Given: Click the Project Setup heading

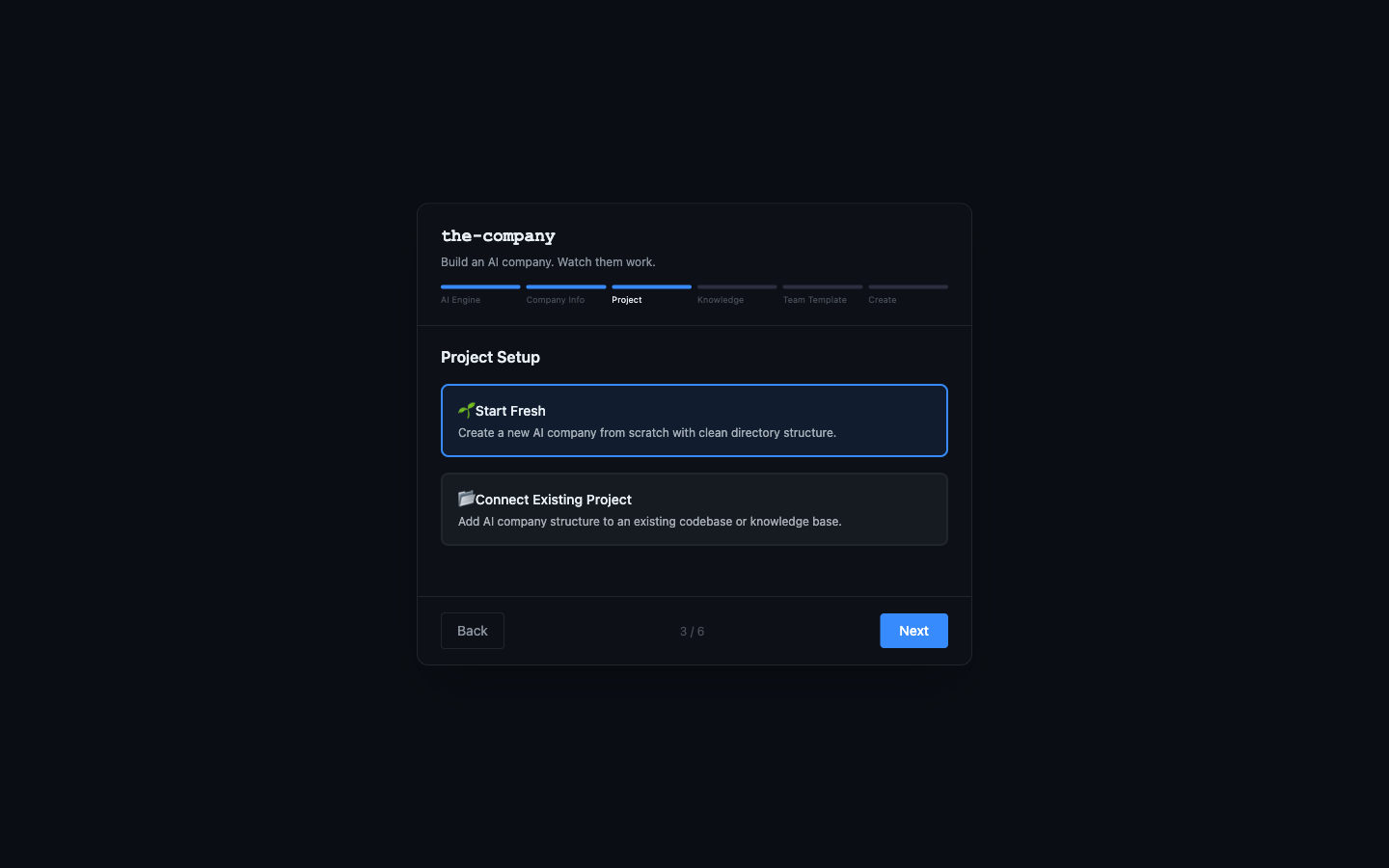Looking at the screenshot, I should coord(490,357).
